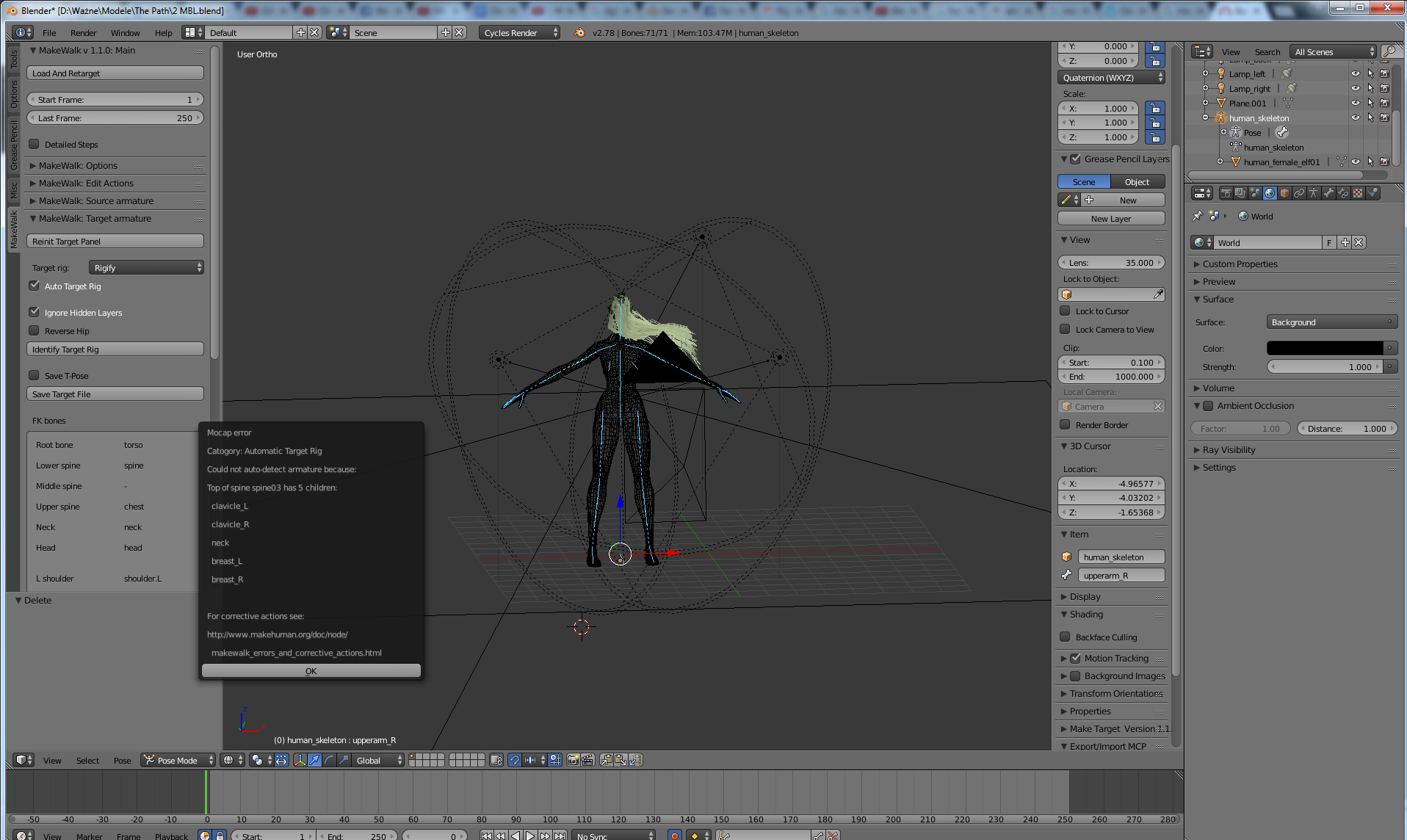Screen dimensions: 1407x840
Task: Open the Scene properties tab
Action: pos(1255,193)
